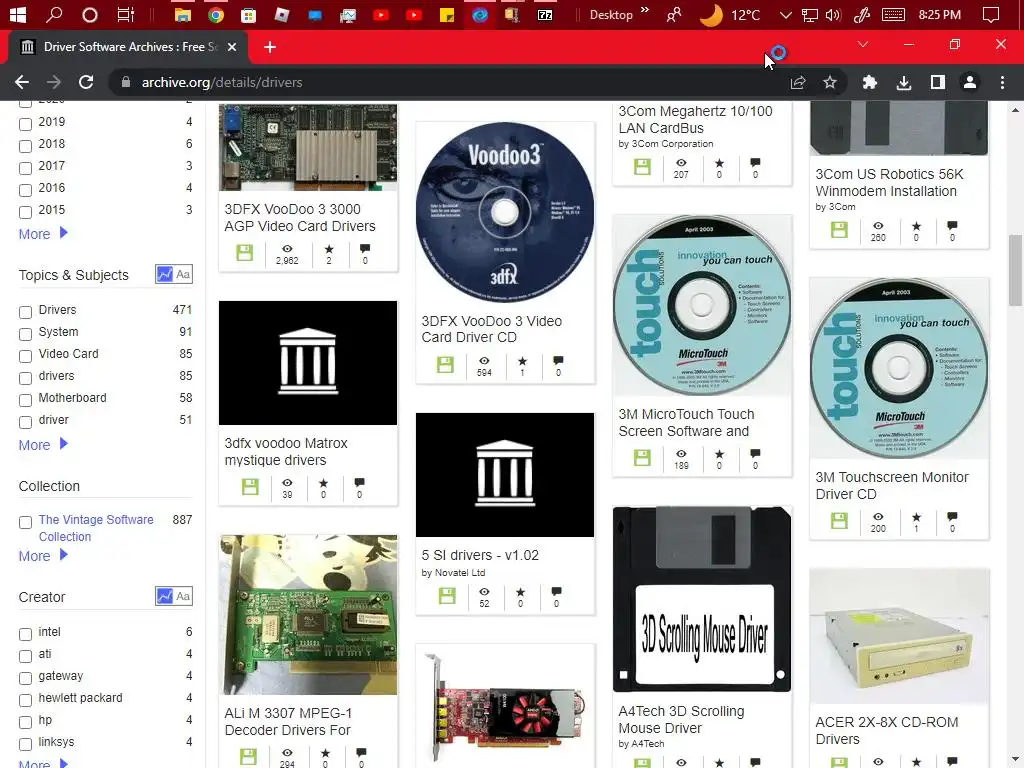This screenshot has height=768, width=1024.
Task: Open 3dfx voodoo Matrox mystique drivers link
Action: point(286,451)
